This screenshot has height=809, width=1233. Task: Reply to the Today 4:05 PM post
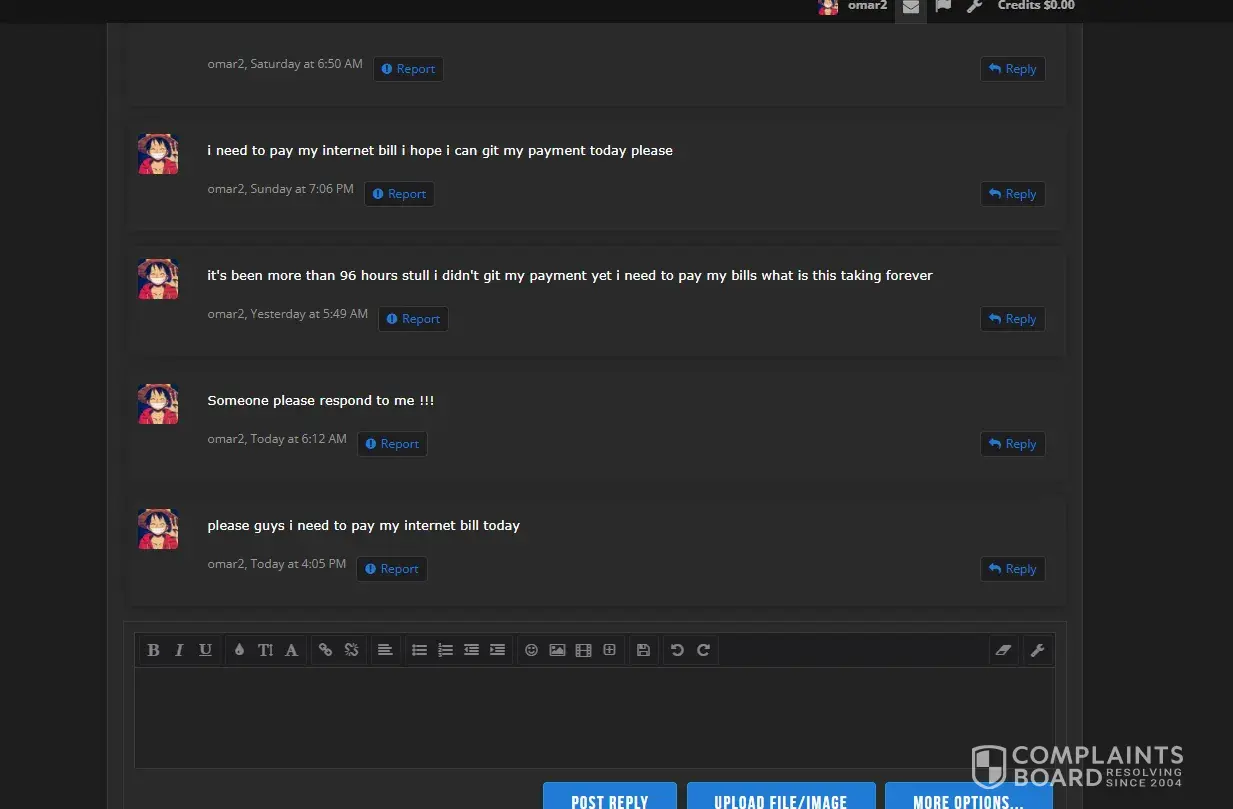1012,569
